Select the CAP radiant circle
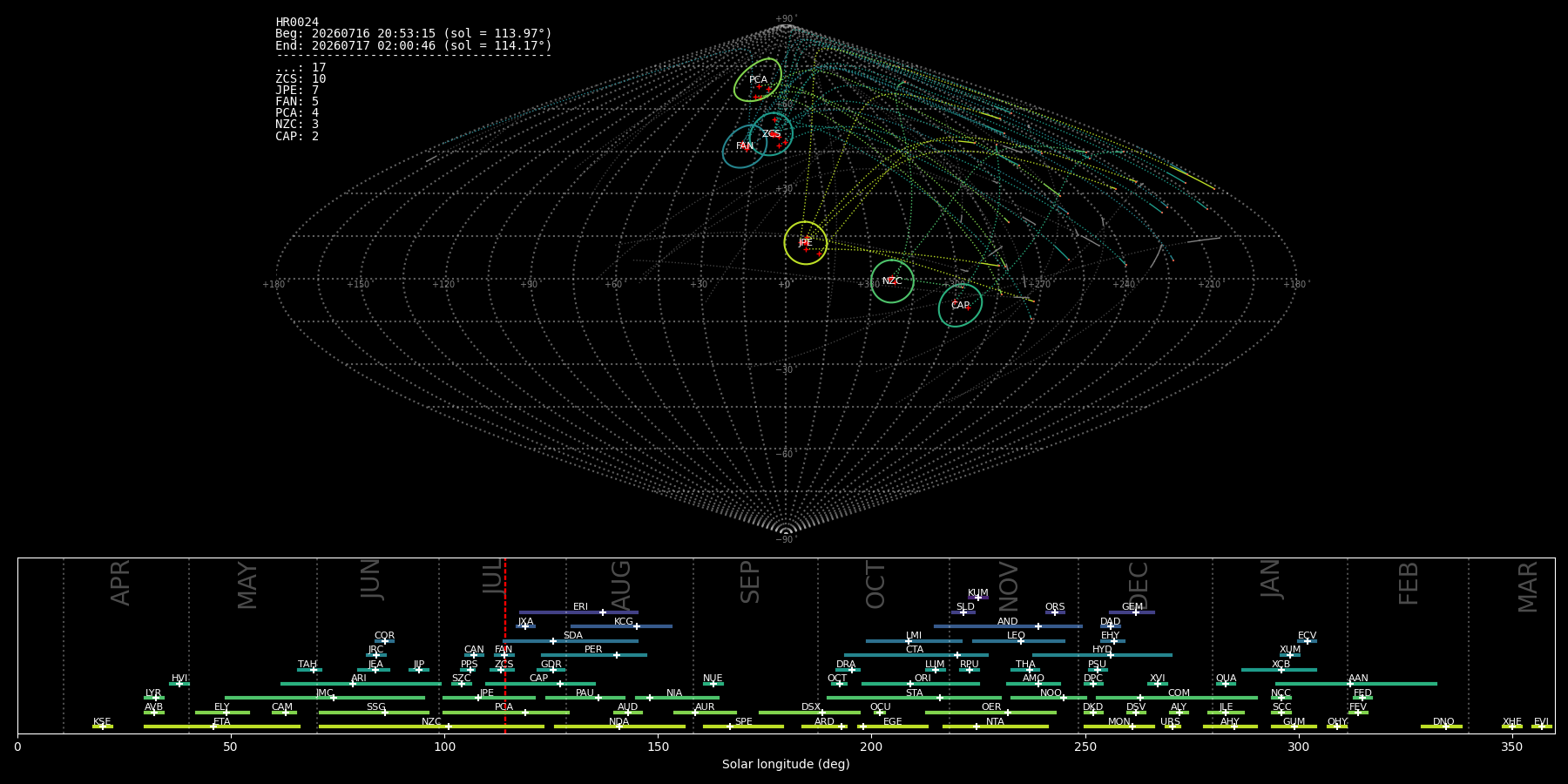Image resolution: width=1568 pixels, height=784 pixels. pyautogui.click(x=960, y=306)
